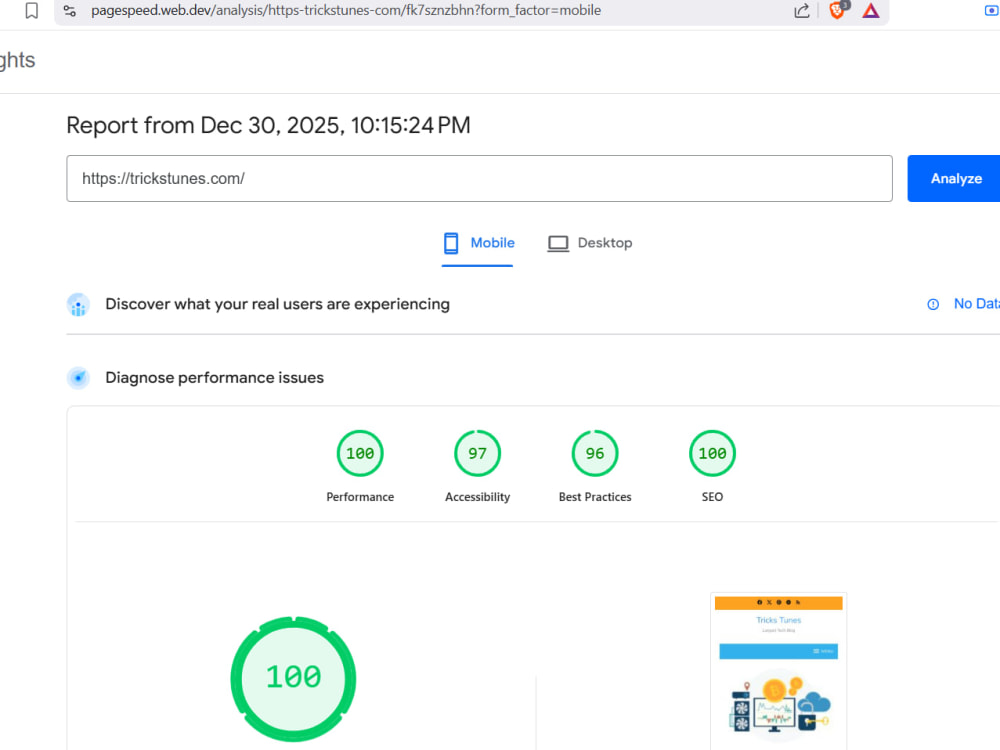Screen dimensions: 1000x750
Task: Click the share page icon
Action: coord(802,10)
